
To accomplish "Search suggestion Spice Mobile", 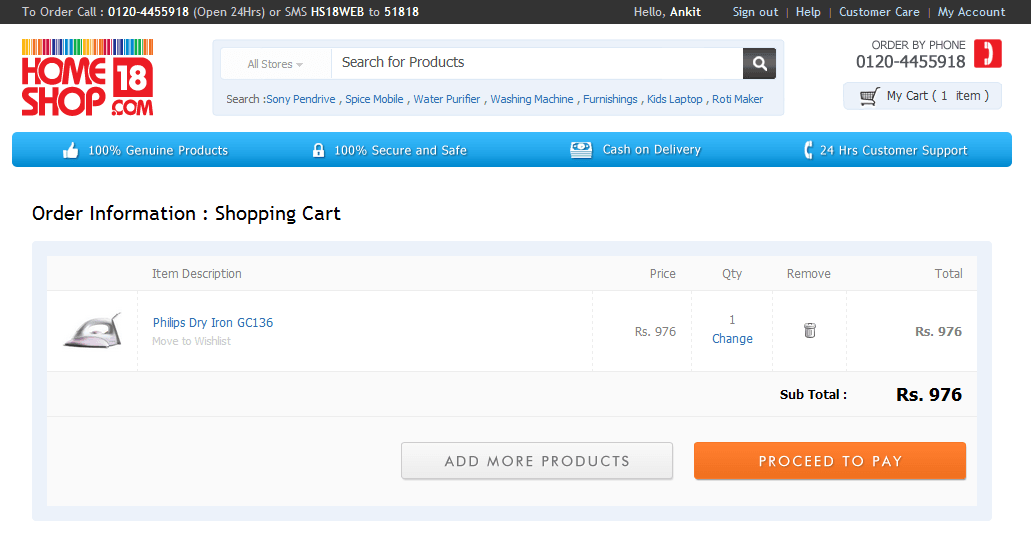I will (x=374, y=99).
